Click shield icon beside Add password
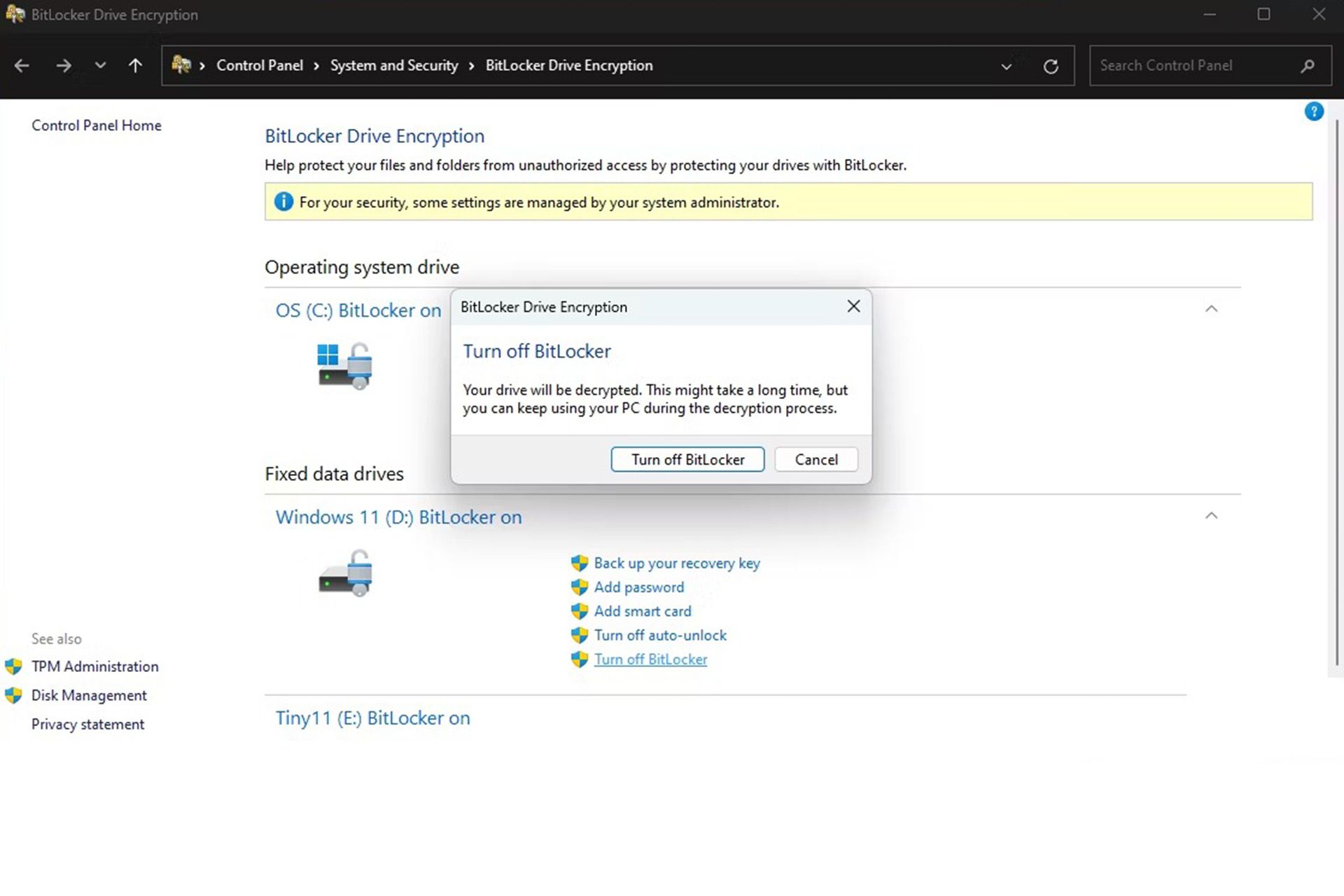The image size is (1344, 896). pos(579,587)
